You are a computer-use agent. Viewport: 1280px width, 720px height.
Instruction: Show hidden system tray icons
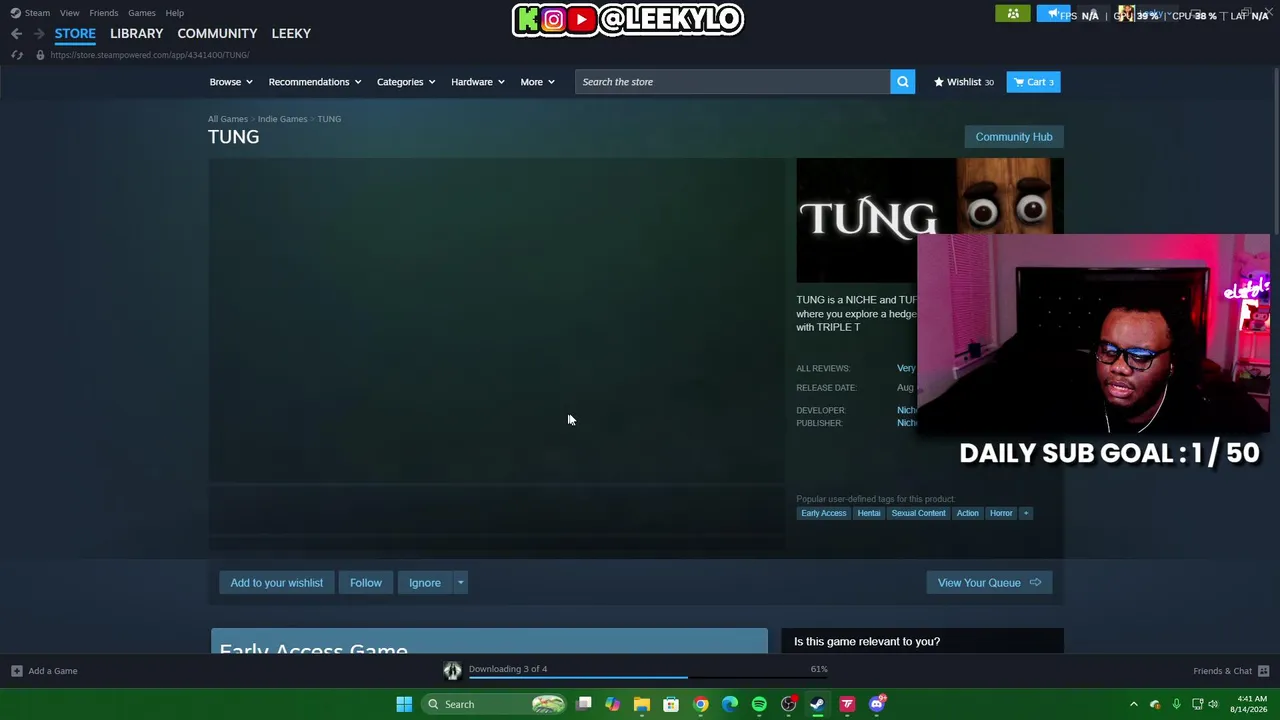(1134, 704)
